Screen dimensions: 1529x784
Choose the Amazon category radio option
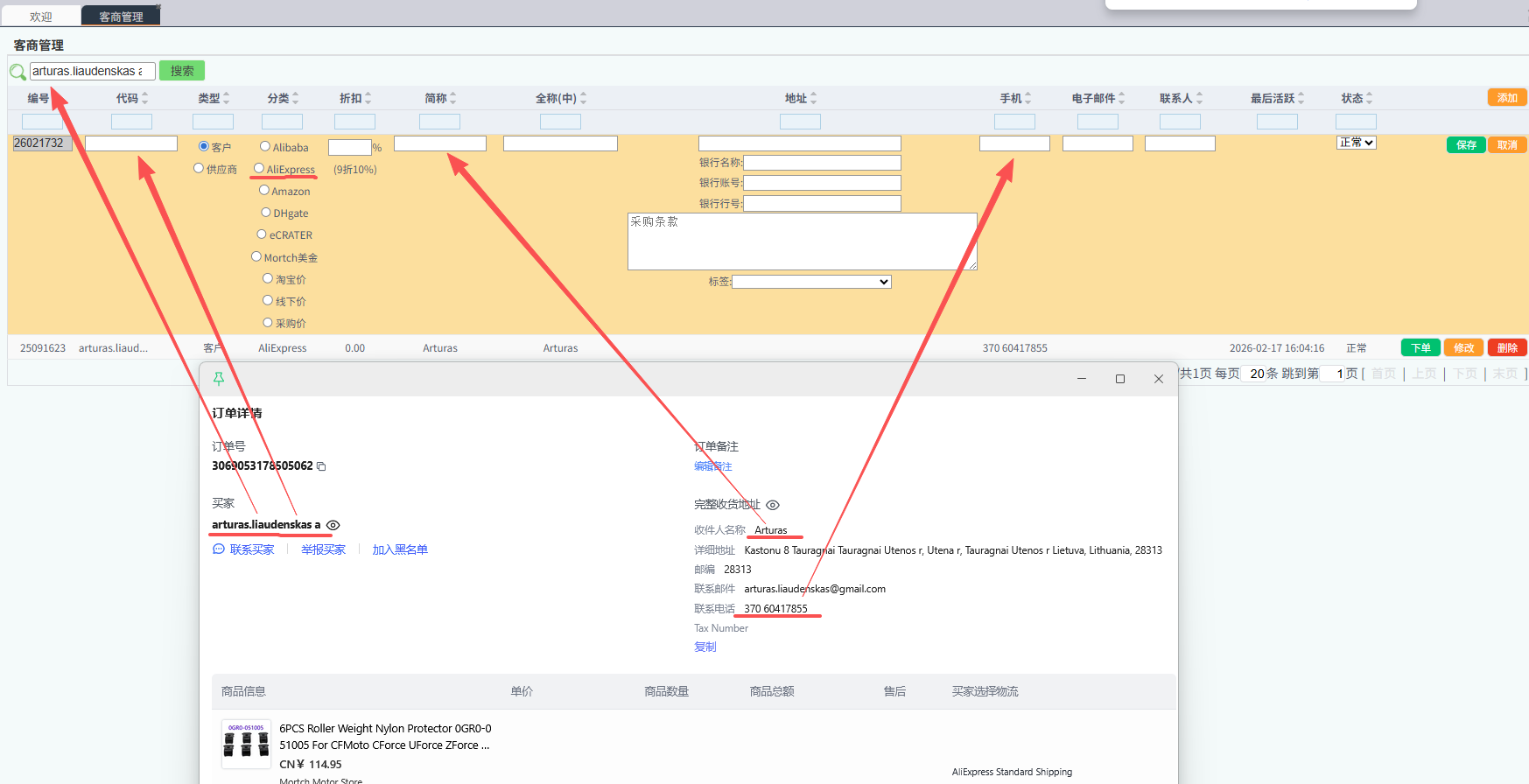point(264,190)
